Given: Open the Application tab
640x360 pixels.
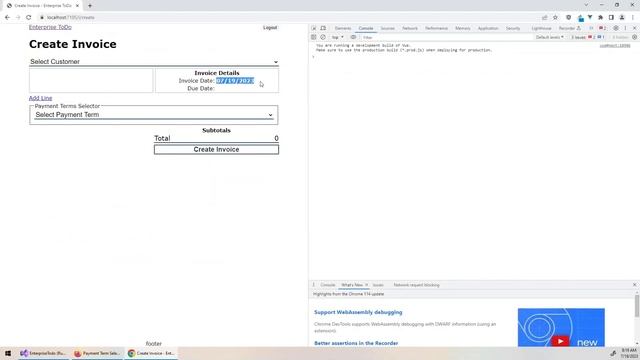Looking at the screenshot, I should [488, 28].
